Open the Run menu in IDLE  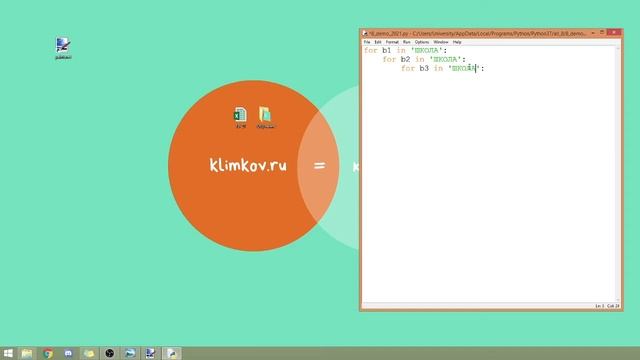(x=407, y=42)
